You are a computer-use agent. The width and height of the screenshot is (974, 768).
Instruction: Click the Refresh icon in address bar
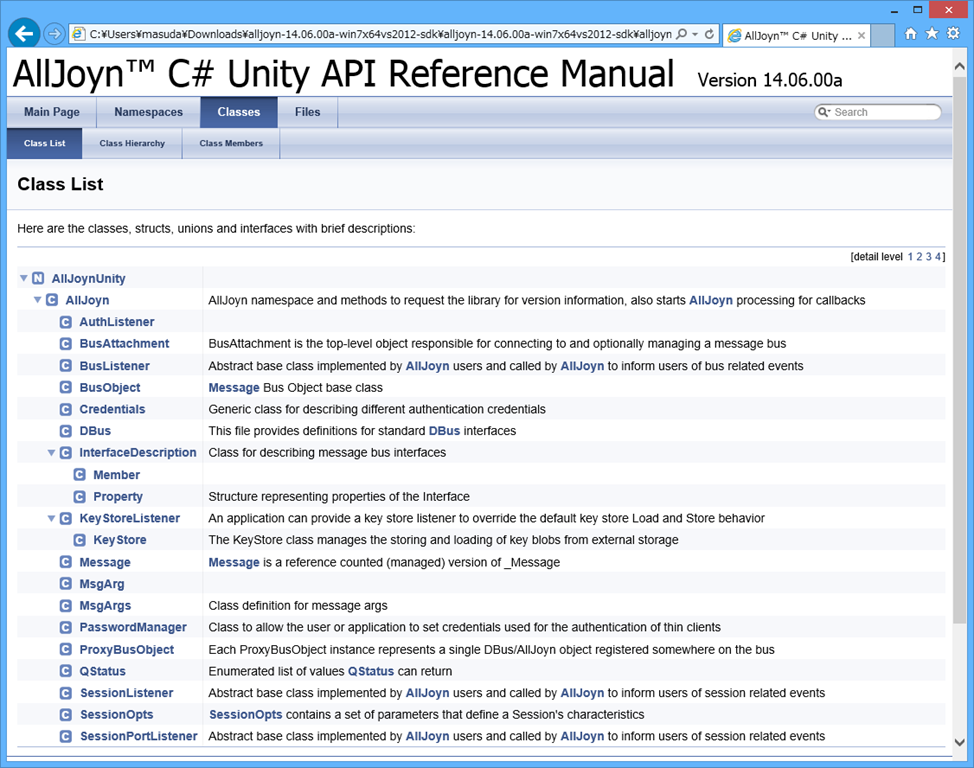tap(710, 34)
